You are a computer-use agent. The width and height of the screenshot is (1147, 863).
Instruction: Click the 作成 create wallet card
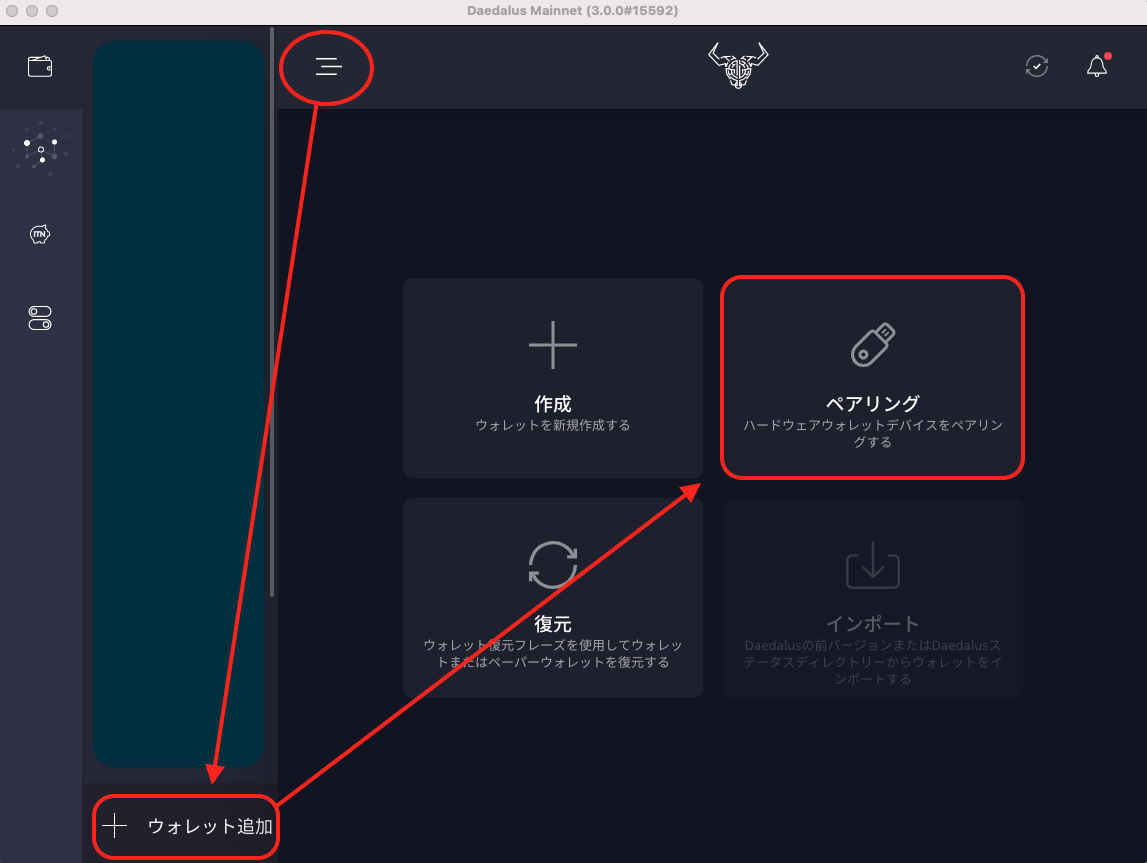[x=553, y=377]
